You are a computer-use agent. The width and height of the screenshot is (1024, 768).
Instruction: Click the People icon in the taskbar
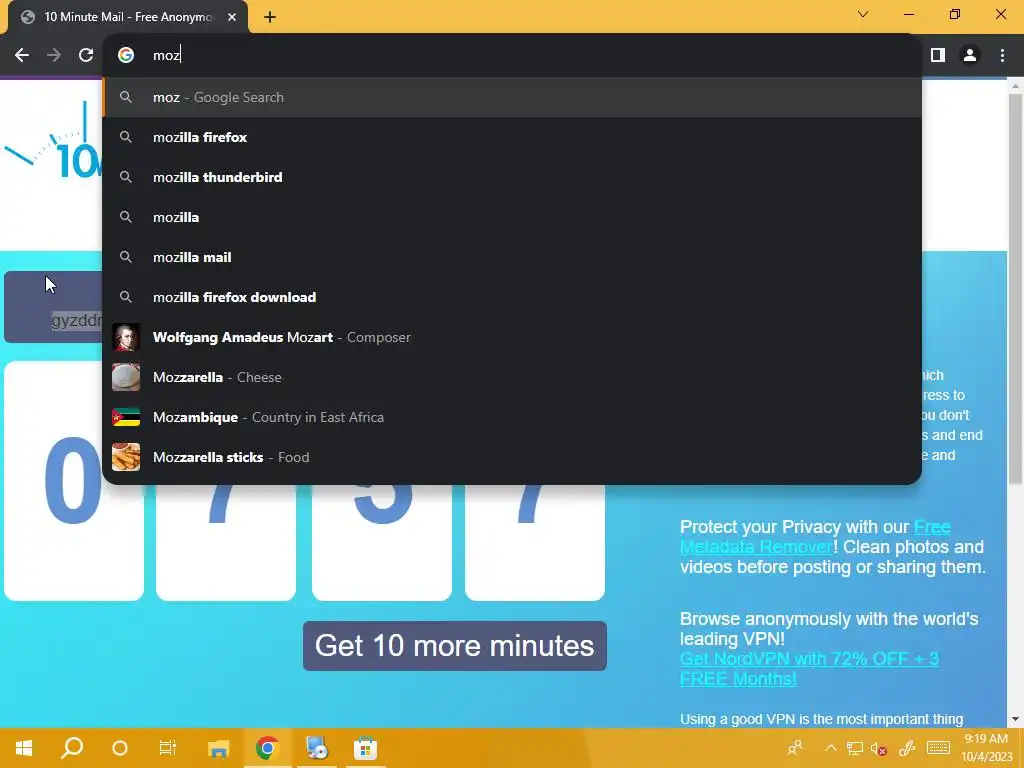tap(795, 748)
